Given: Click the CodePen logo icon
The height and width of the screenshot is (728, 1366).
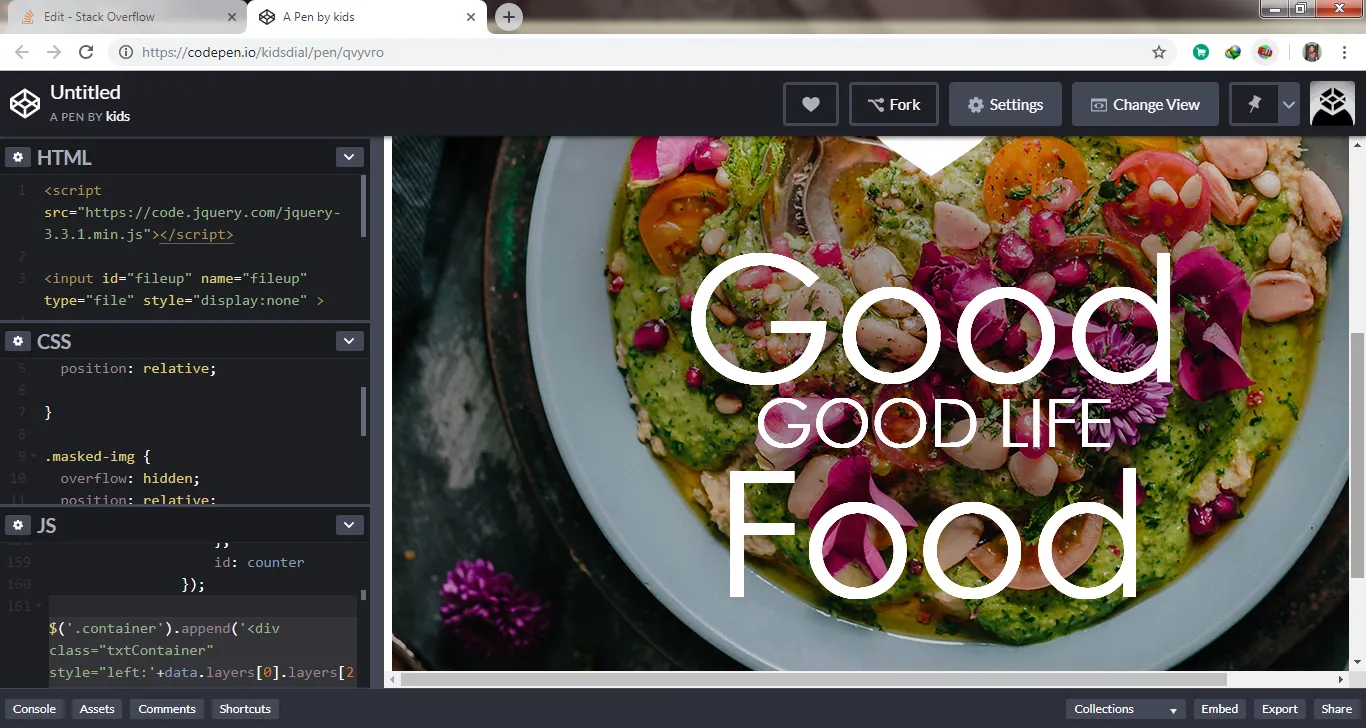Looking at the screenshot, I should (24, 104).
